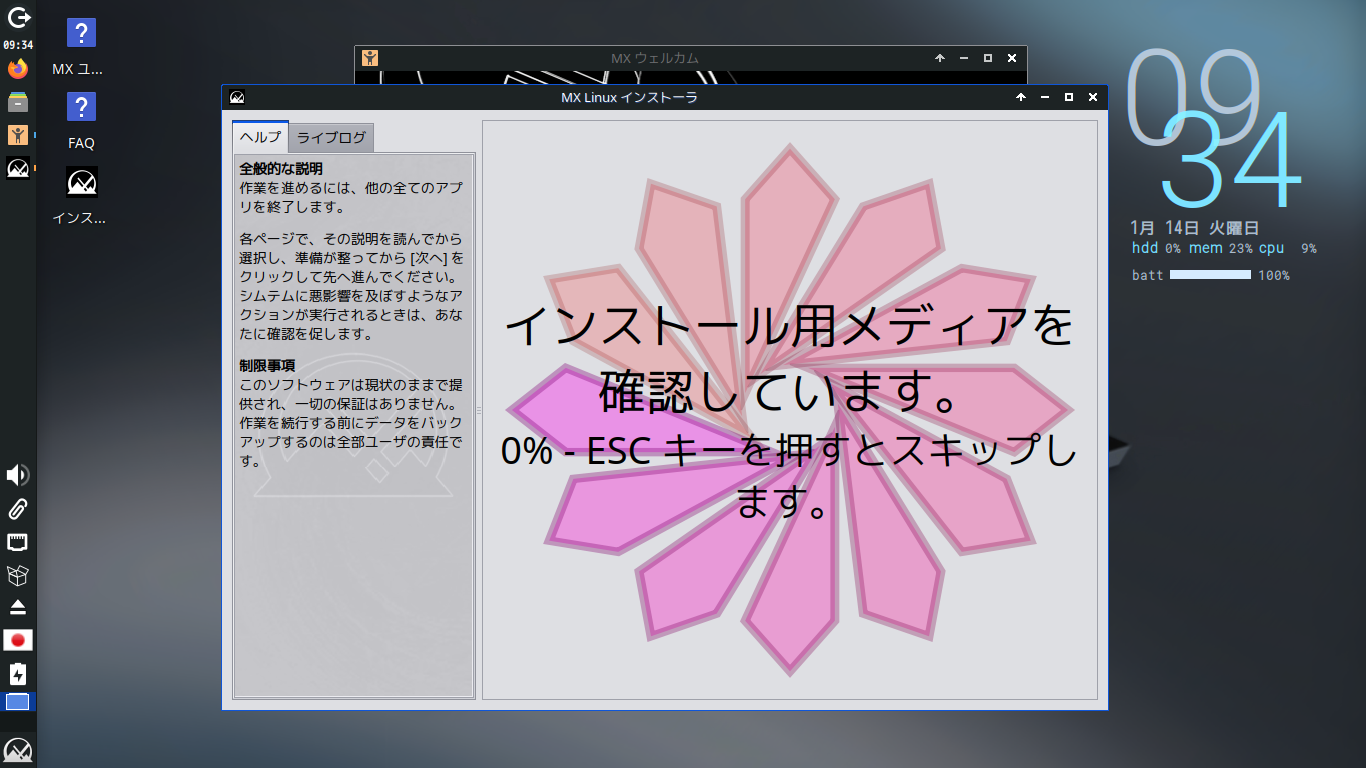Screen dimensions: 1366x768
Task: Select the FAQ desktop icon
Action: [81, 121]
